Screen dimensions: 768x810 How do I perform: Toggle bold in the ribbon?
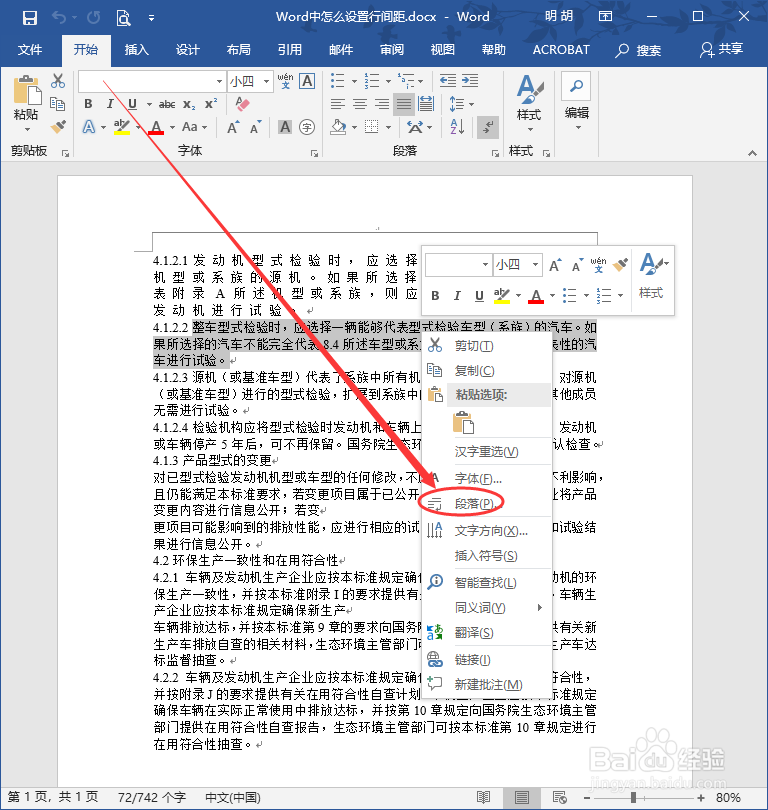pyautogui.click(x=88, y=104)
